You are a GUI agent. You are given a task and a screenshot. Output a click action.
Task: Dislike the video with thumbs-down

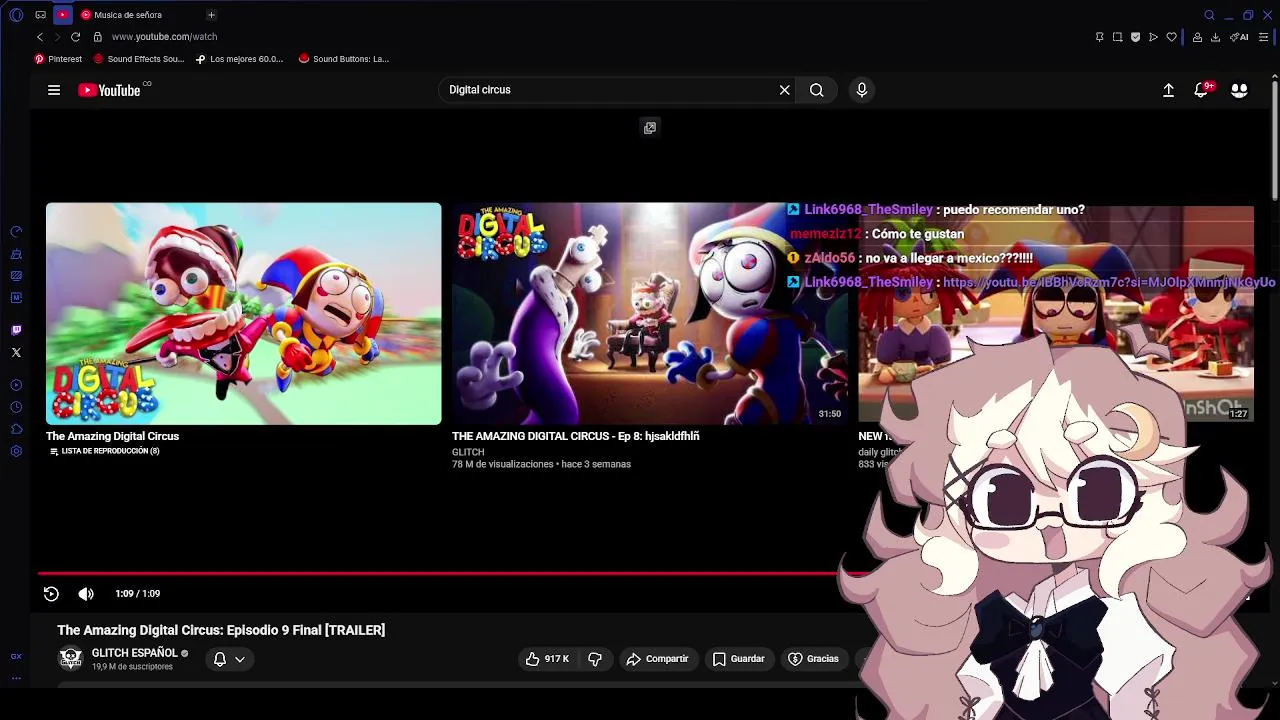tap(595, 659)
